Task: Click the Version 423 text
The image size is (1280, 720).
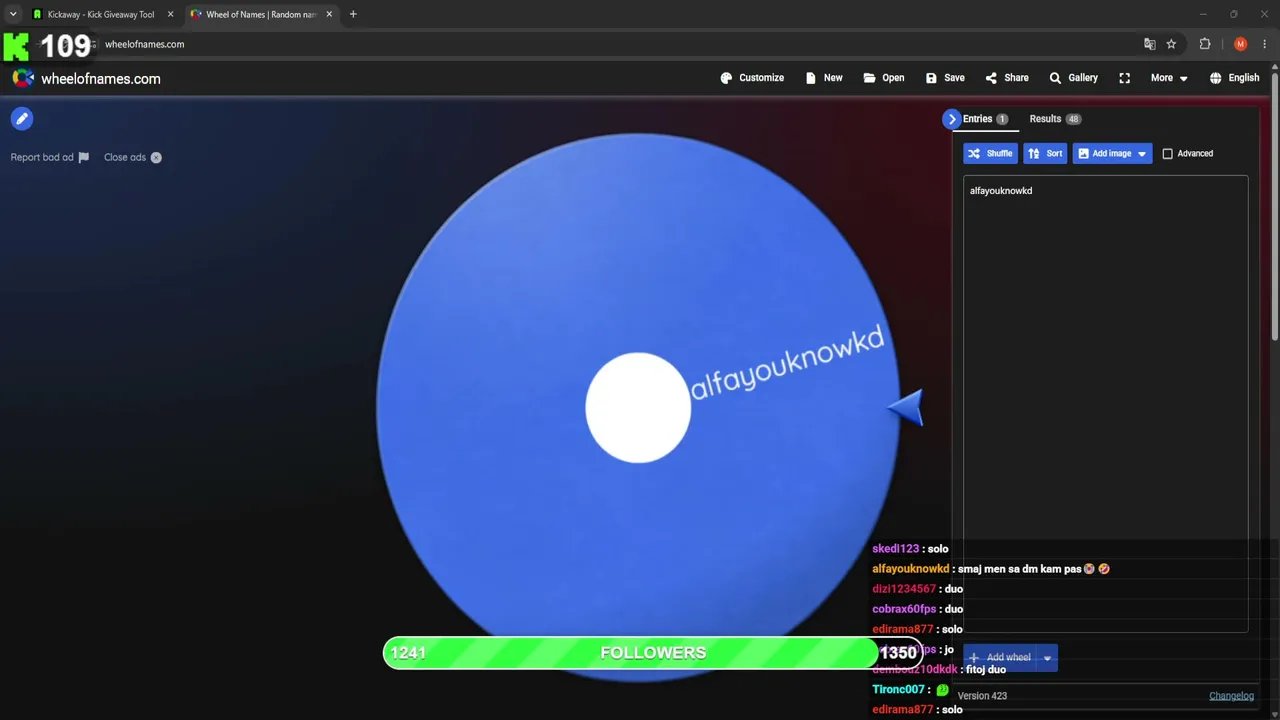Action: coord(982,696)
